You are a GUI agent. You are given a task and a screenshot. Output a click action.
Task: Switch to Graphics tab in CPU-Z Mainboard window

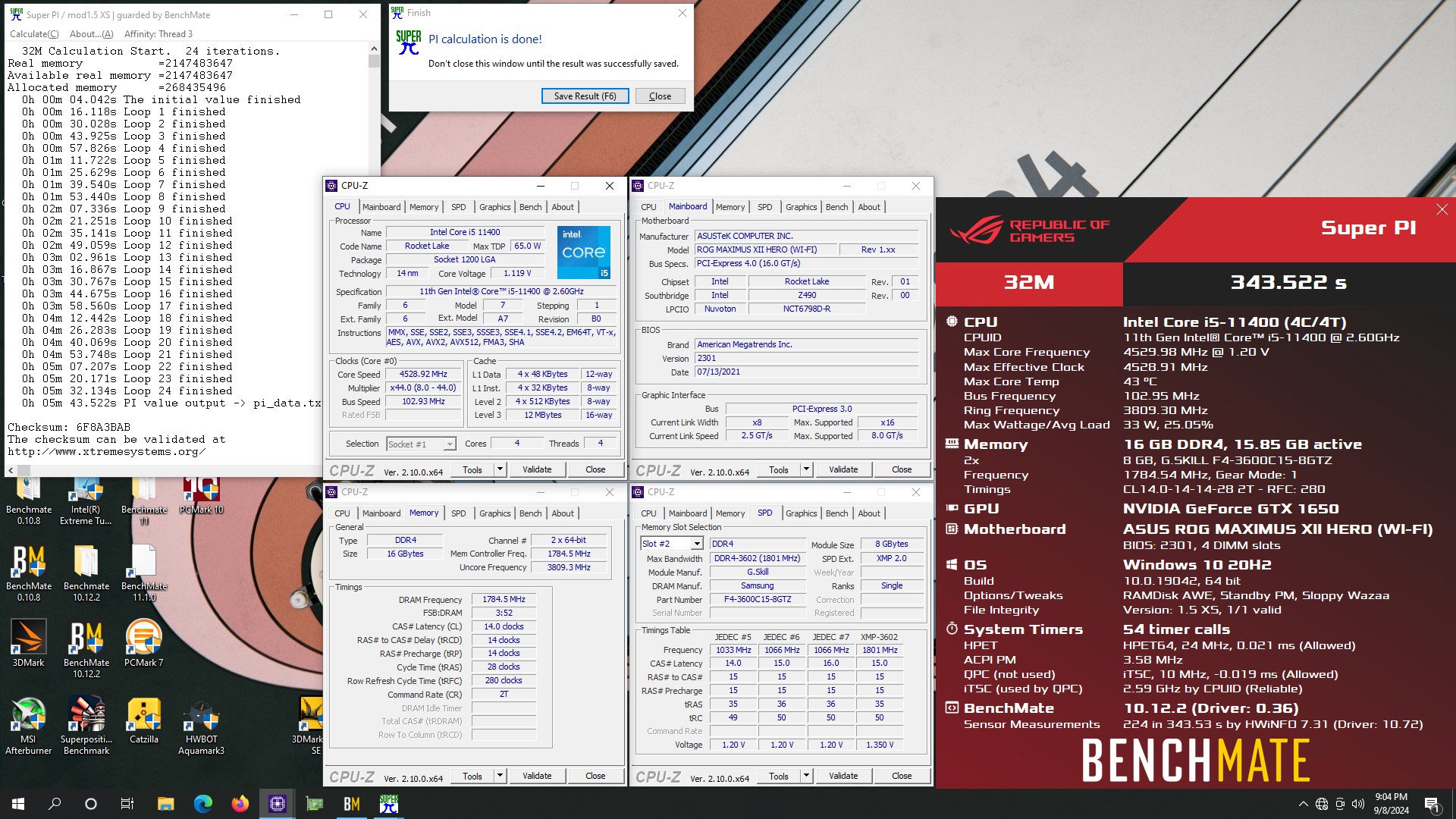tap(801, 207)
